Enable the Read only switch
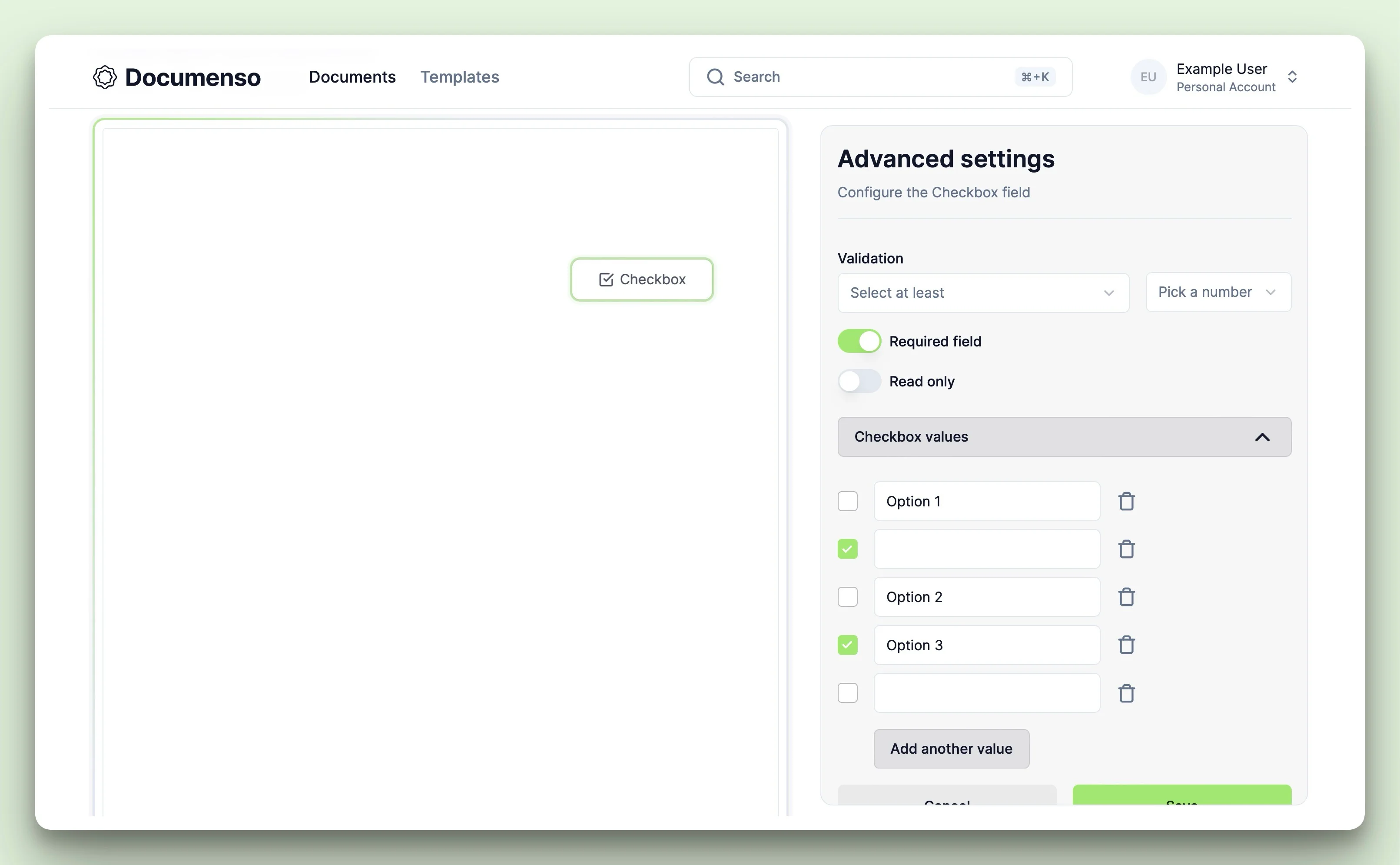 pos(859,381)
